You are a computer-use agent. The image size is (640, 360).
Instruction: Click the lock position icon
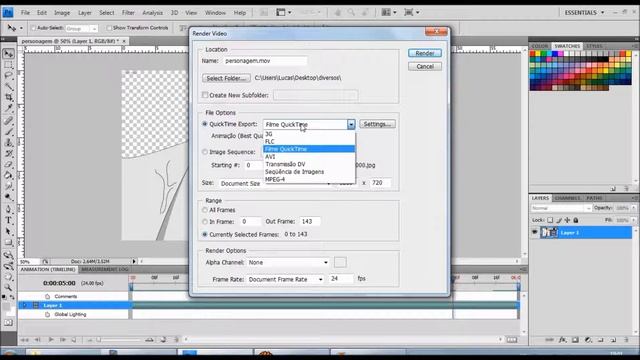click(567, 220)
